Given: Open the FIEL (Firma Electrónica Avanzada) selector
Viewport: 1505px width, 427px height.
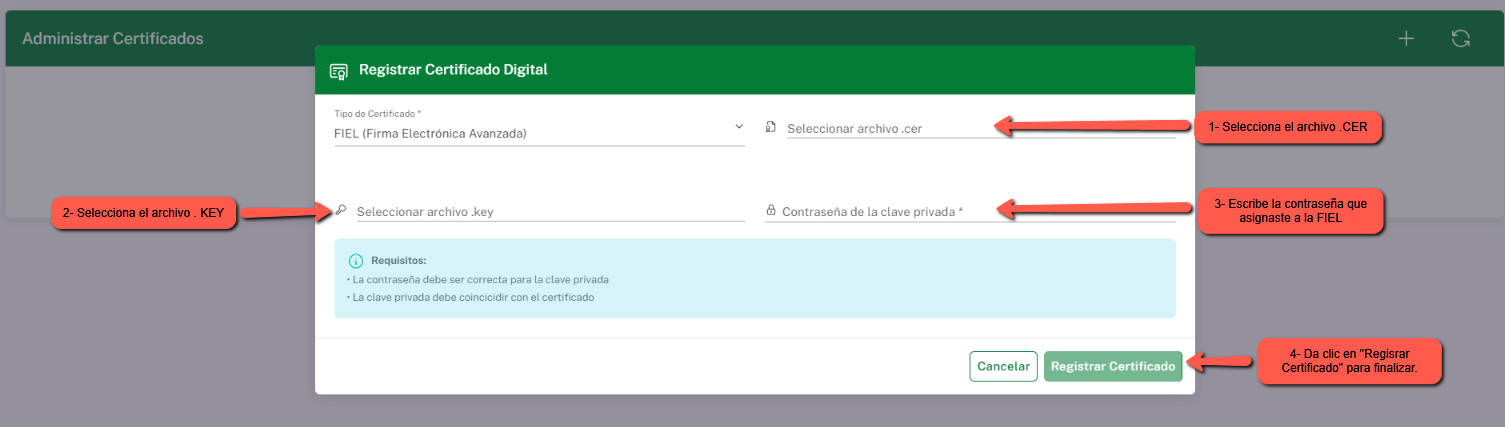Looking at the screenshot, I should click(x=530, y=133).
